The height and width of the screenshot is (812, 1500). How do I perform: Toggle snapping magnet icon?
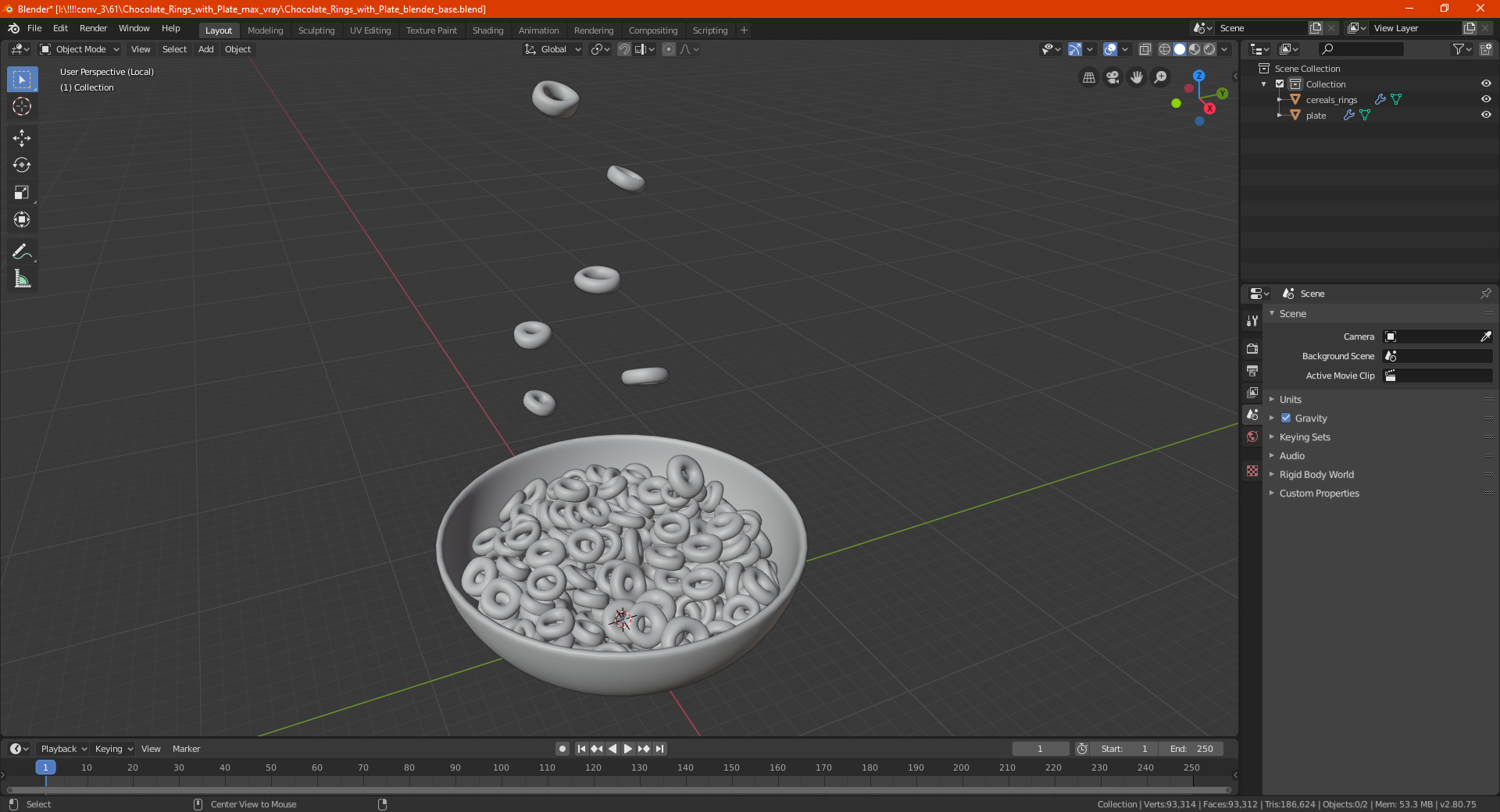point(624,49)
